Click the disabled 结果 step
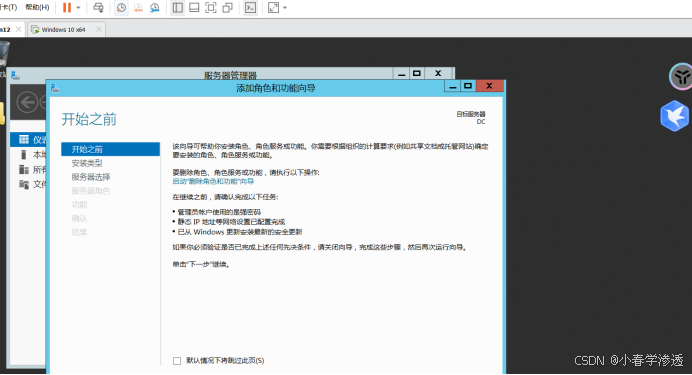 tap(79, 232)
